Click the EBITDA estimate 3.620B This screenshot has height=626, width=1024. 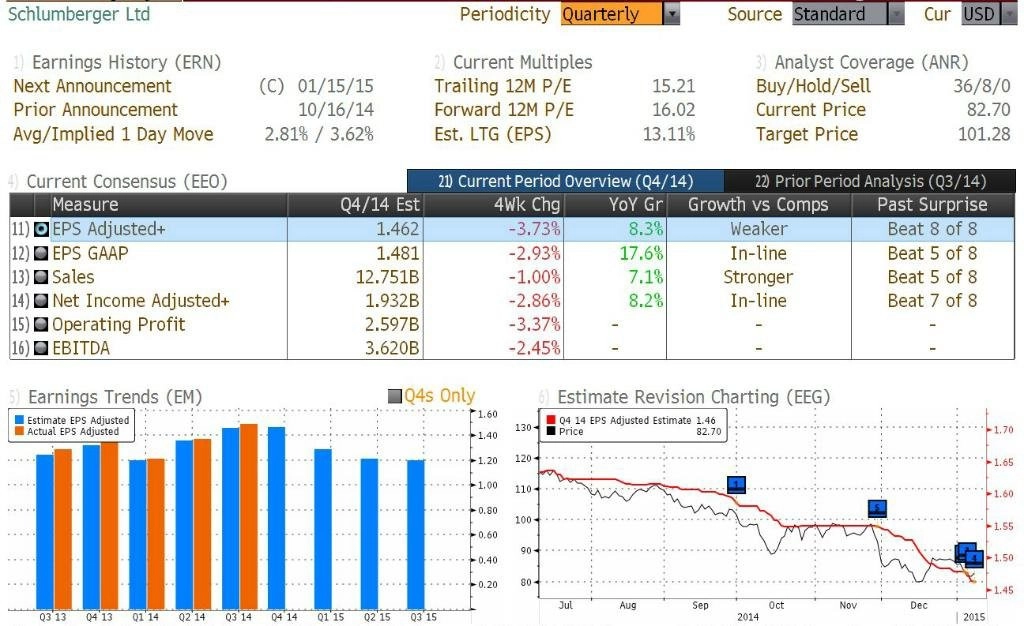click(391, 348)
